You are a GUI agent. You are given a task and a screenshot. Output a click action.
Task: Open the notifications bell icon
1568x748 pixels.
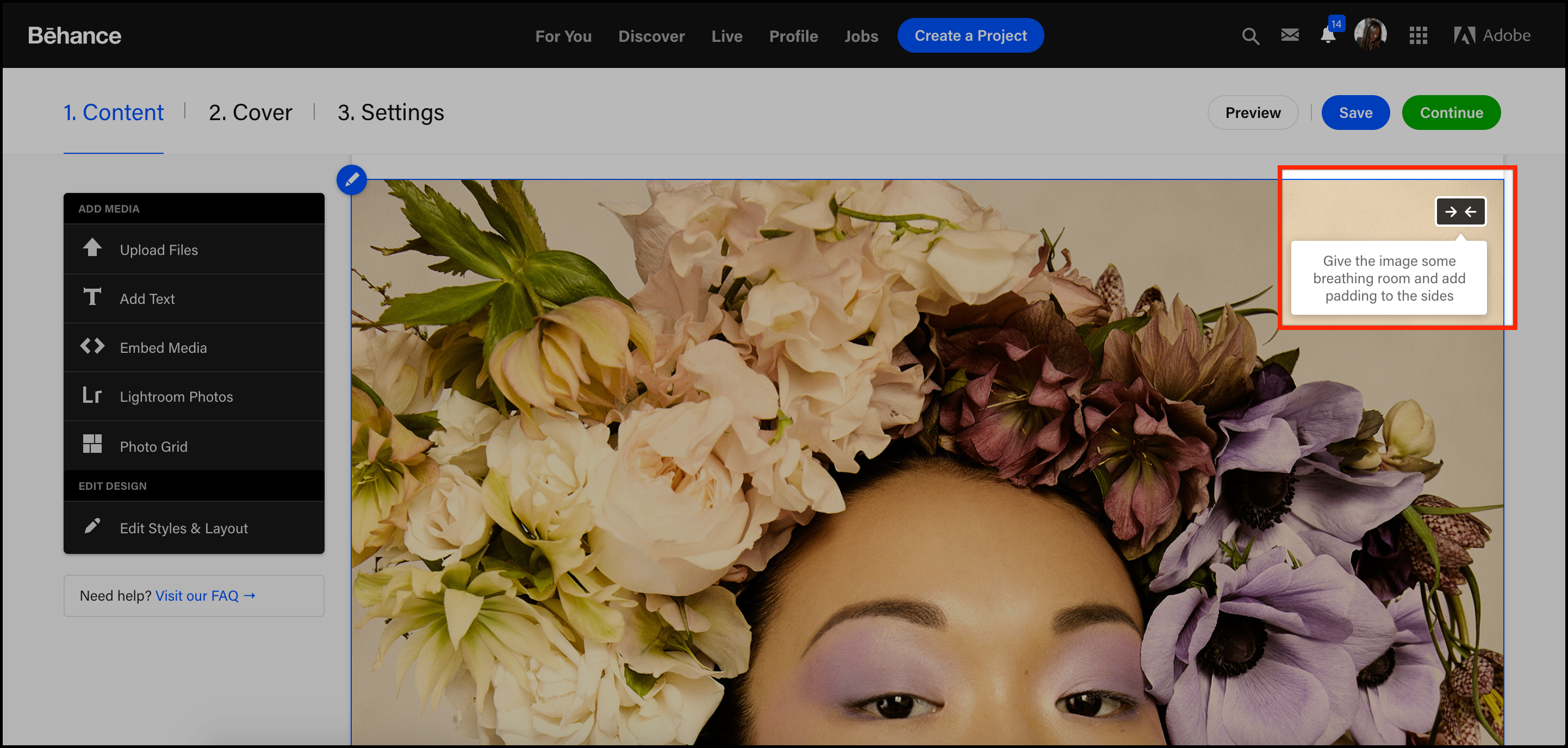(1328, 36)
